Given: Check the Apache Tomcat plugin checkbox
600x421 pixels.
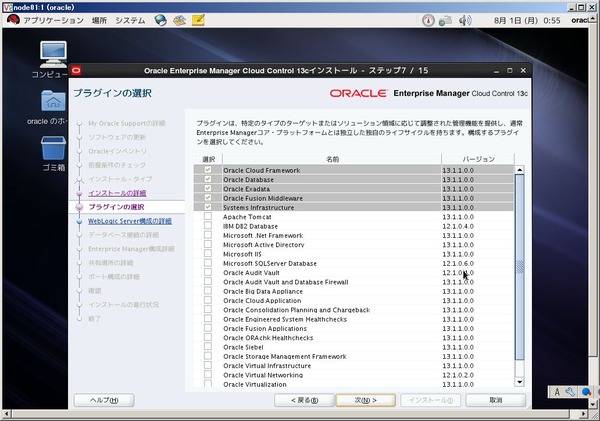Looking at the screenshot, I should 208,216.
